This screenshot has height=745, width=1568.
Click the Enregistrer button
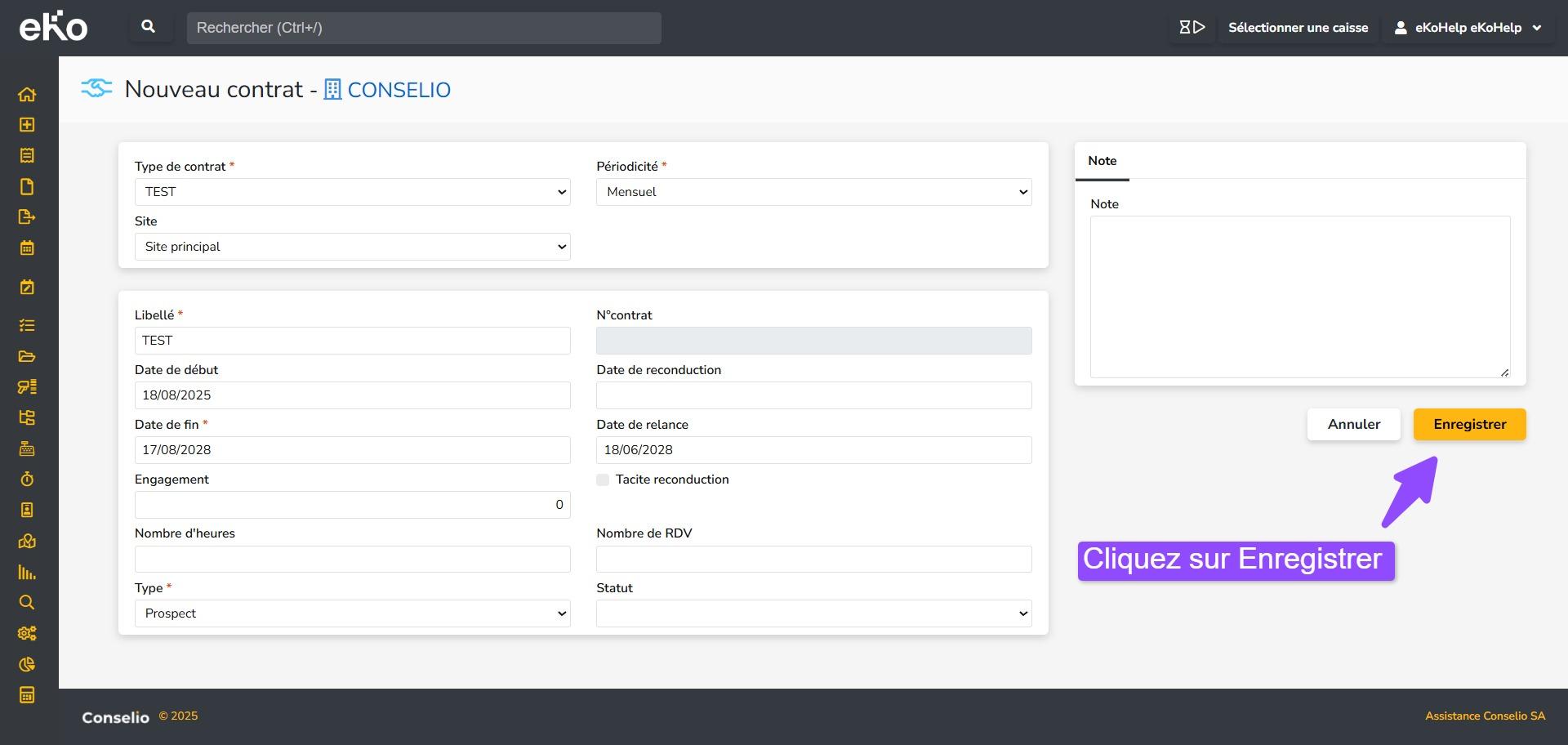click(x=1469, y=425)
